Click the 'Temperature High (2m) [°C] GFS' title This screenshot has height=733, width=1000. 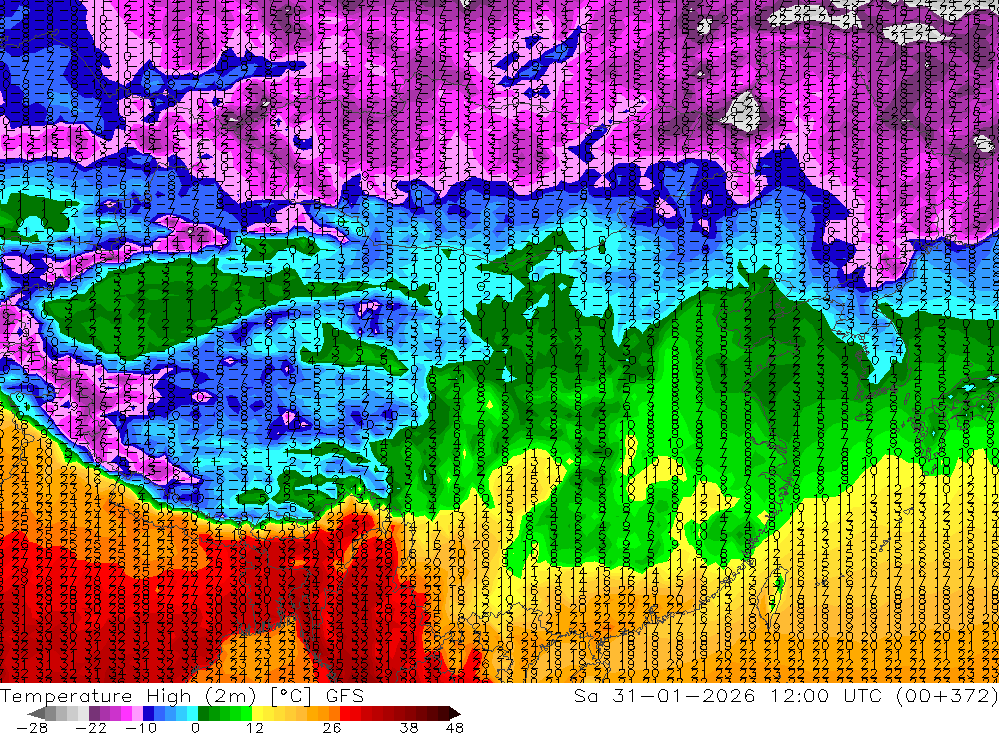[182, 695]
